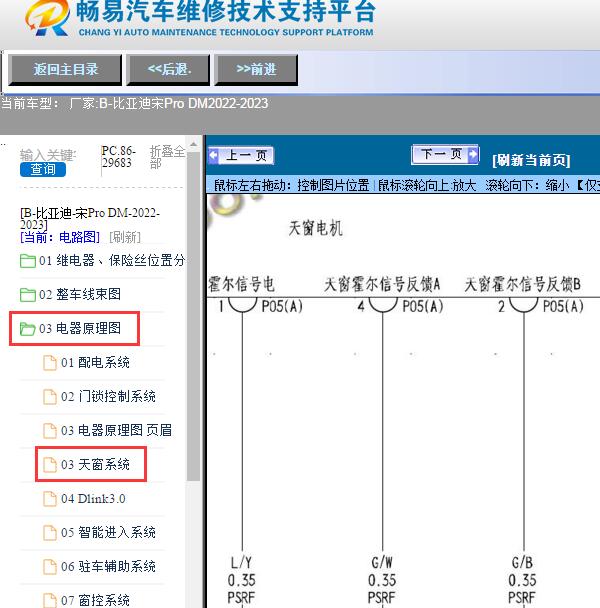
Task: Click the 下一页 next page button
Action: click(x=445, y=154)
